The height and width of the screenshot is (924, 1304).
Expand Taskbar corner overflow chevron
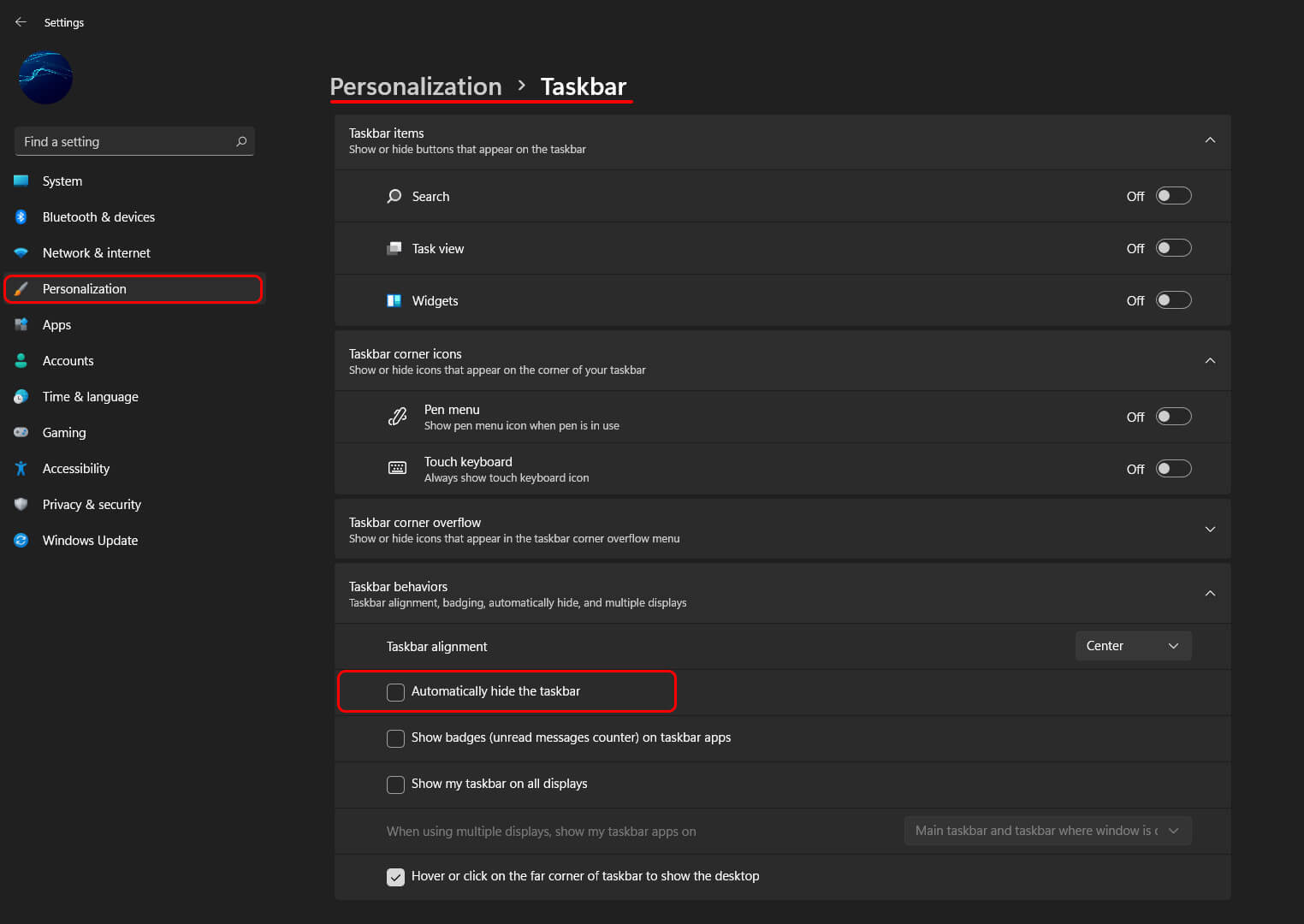point(1210,530)
